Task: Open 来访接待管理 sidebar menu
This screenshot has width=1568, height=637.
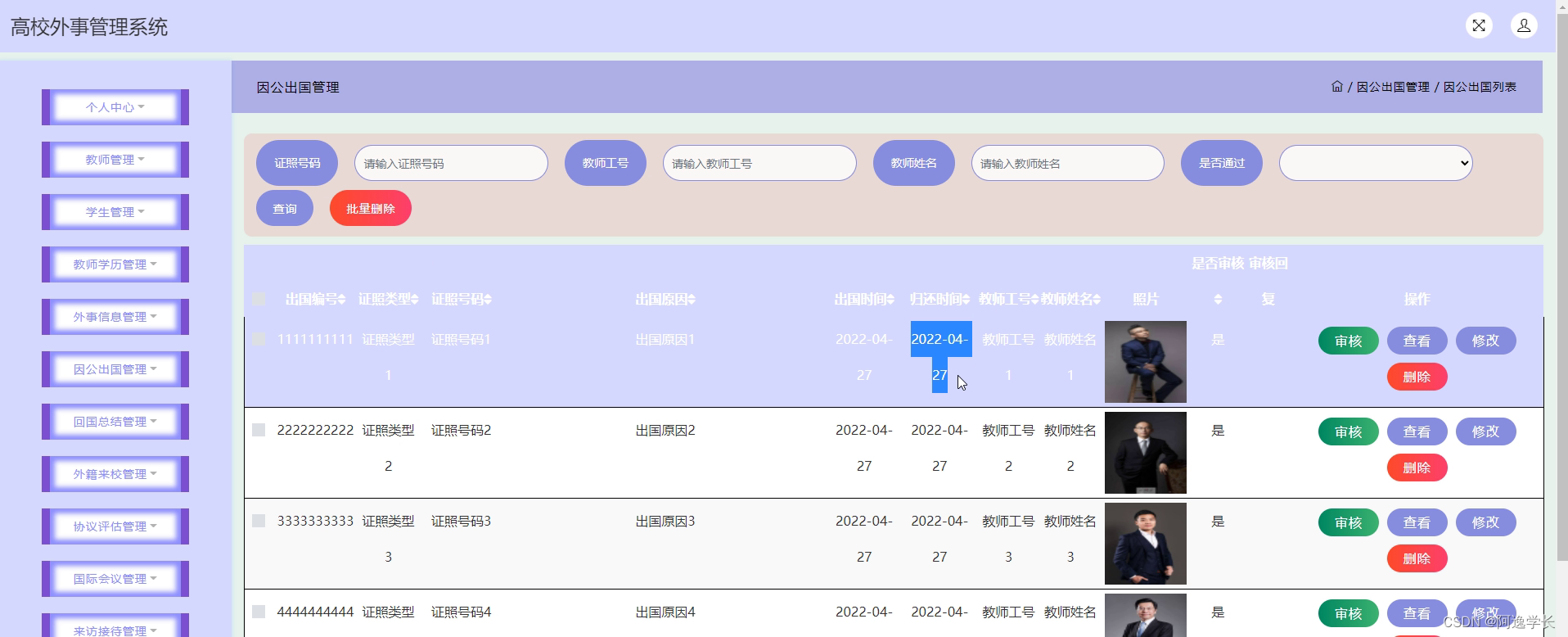Action: 115,626
